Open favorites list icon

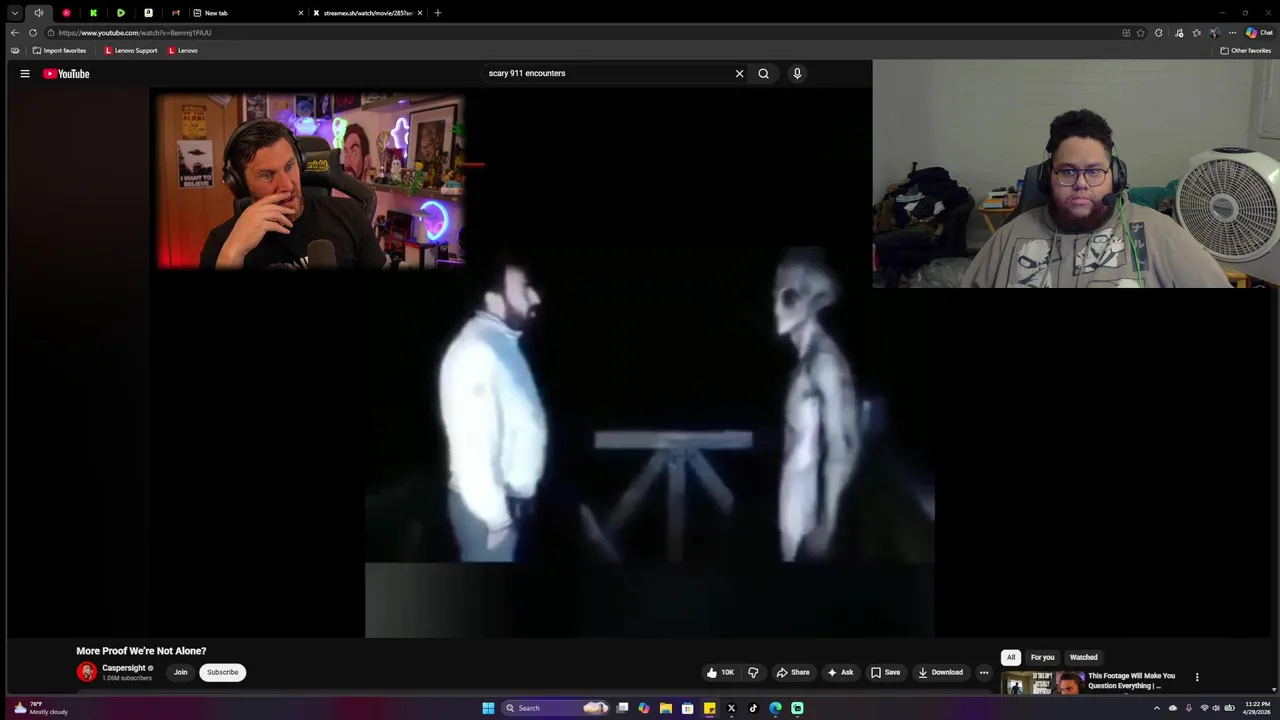1197,33
